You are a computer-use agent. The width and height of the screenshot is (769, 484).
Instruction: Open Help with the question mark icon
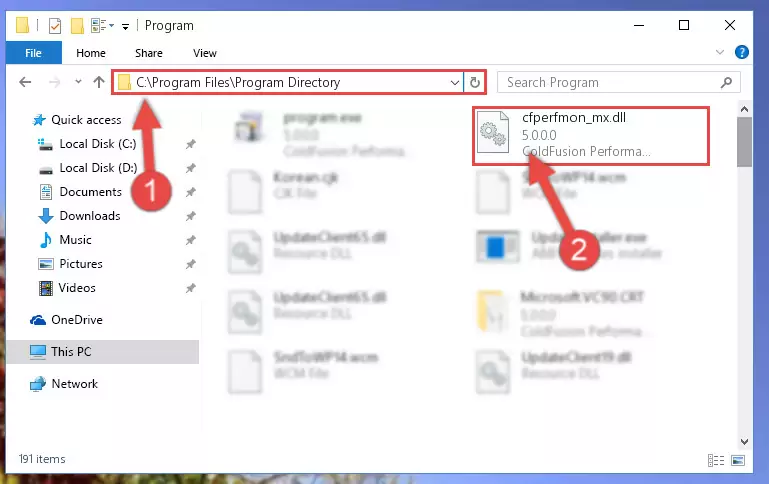pyautogui.click(x=742, y=52)
